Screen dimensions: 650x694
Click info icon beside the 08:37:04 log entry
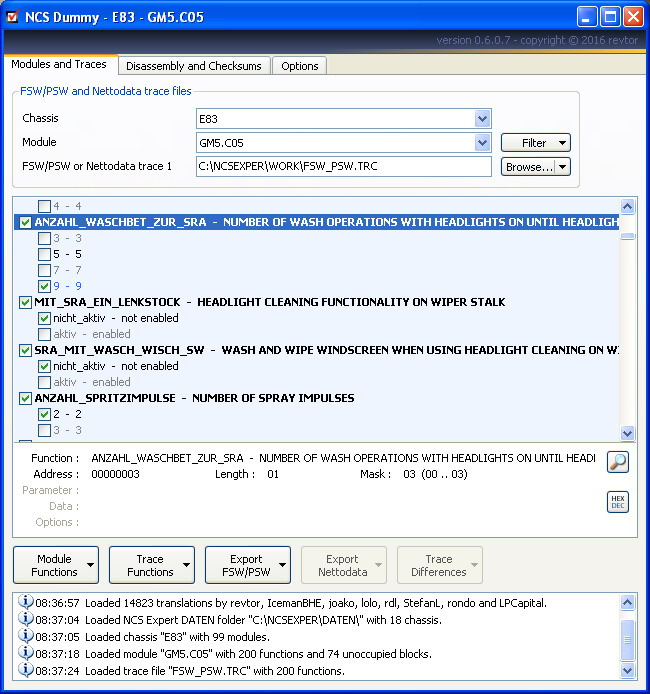[26, 619]
